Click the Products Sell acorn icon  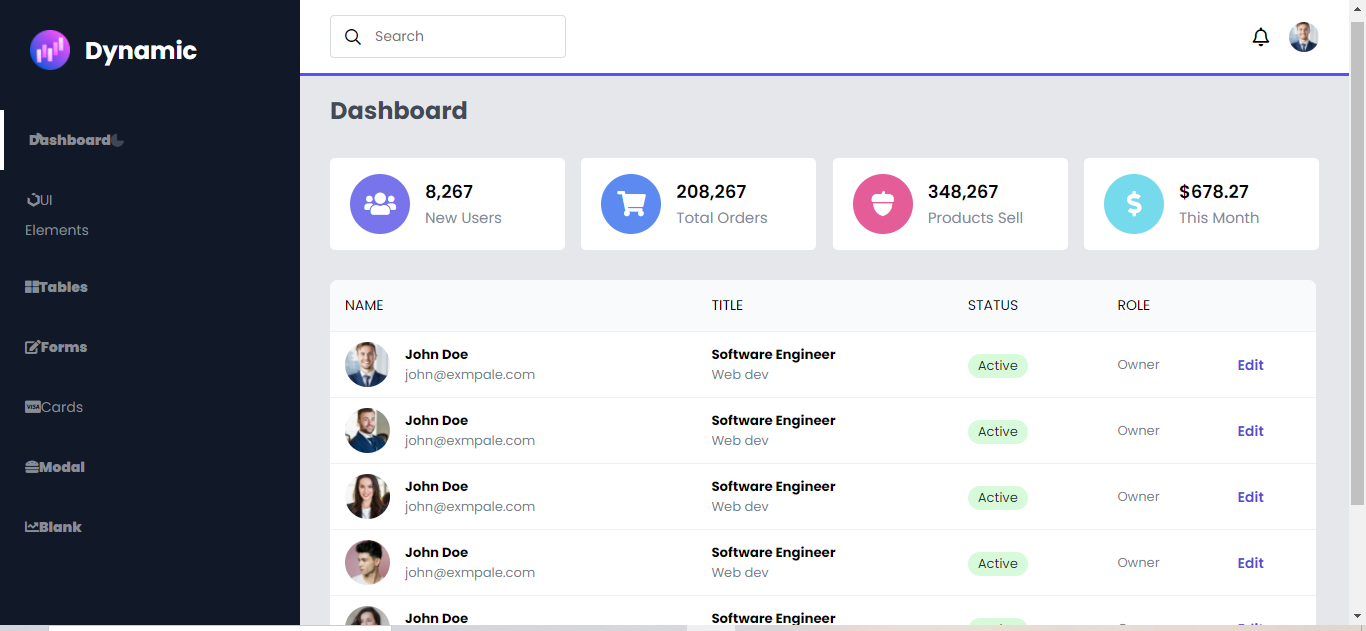[883, 204]
